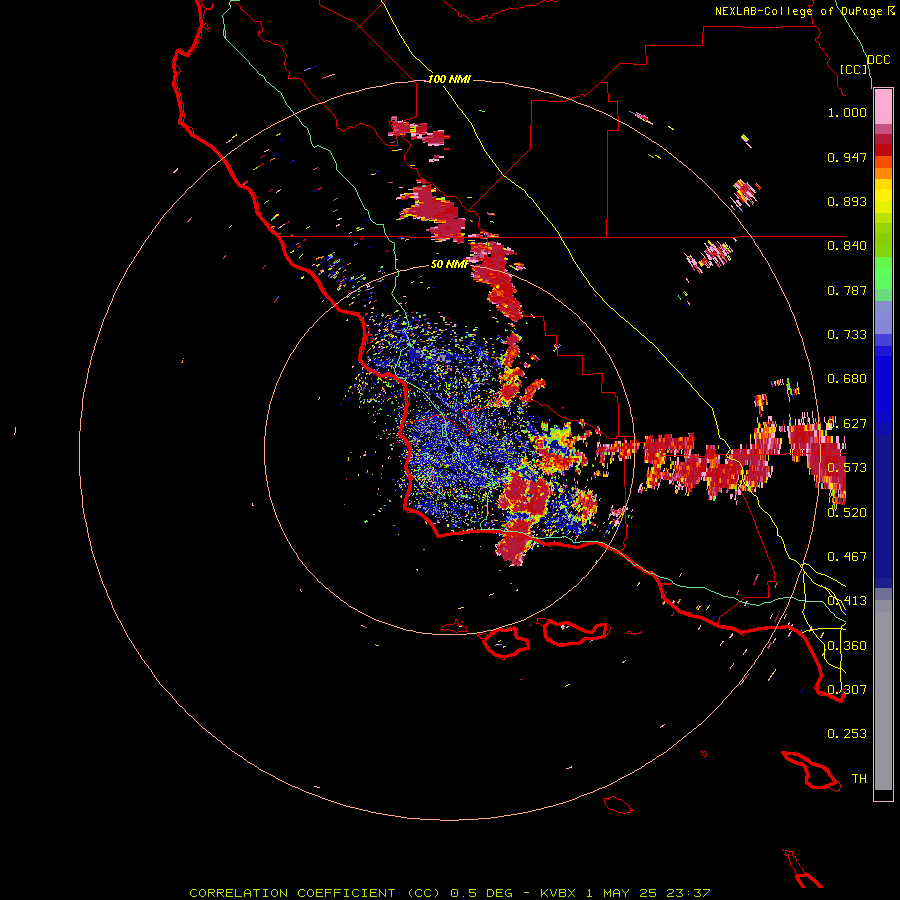Click the 0.893 scale value

847,201
